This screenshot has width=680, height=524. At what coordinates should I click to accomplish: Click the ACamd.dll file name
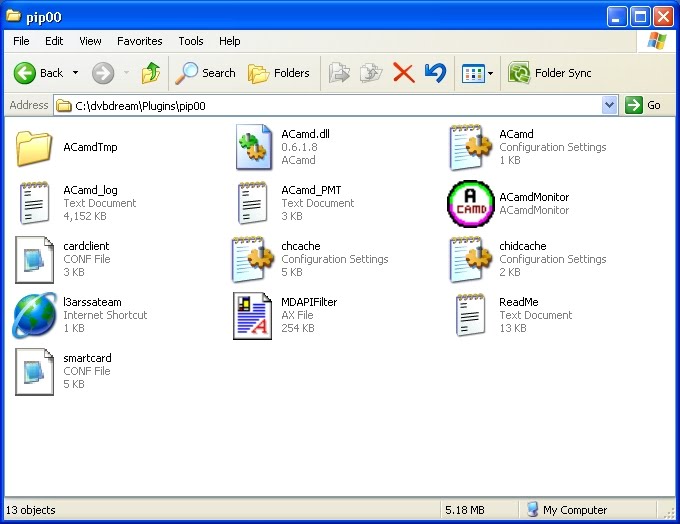pos(305,134)
